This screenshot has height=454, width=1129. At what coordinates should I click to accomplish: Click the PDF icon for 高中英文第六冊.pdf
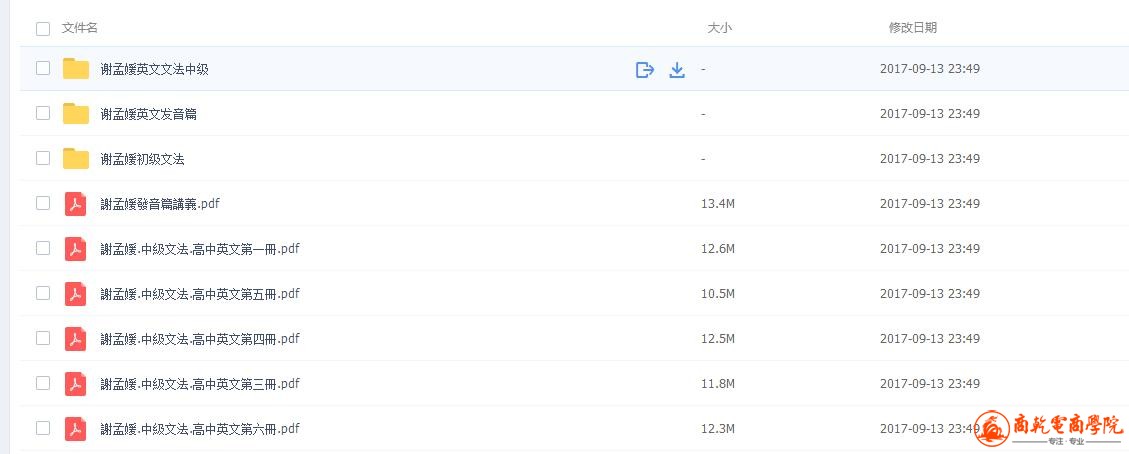(76, 429)
